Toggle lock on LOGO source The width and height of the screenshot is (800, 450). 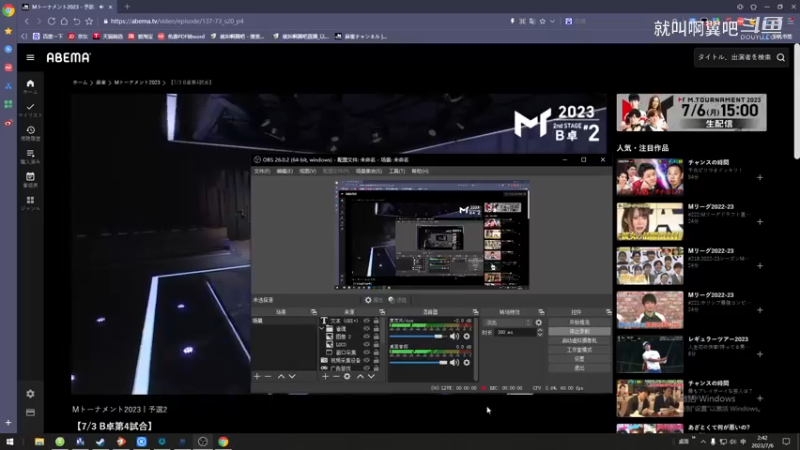pos(377,344)
